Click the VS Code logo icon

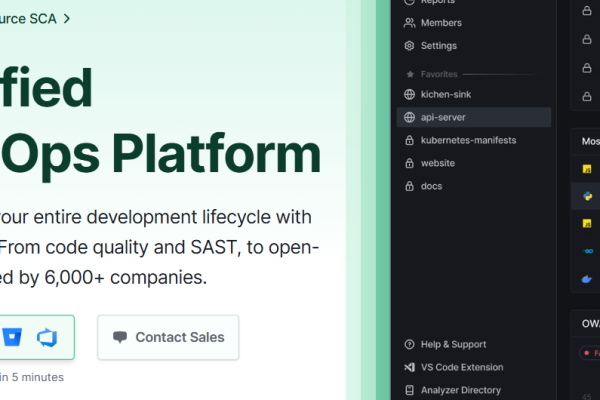(409, 367)
